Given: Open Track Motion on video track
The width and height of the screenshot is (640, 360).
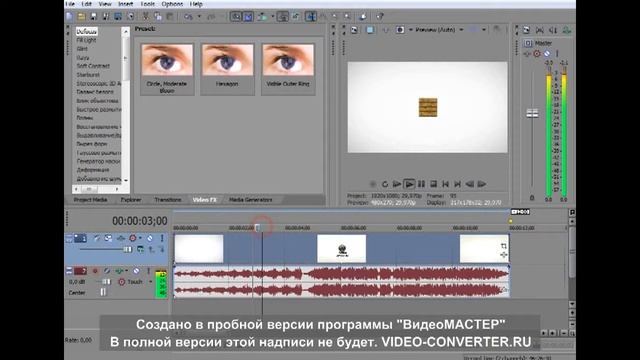Looking at the screenshot, I should point(108,238).
